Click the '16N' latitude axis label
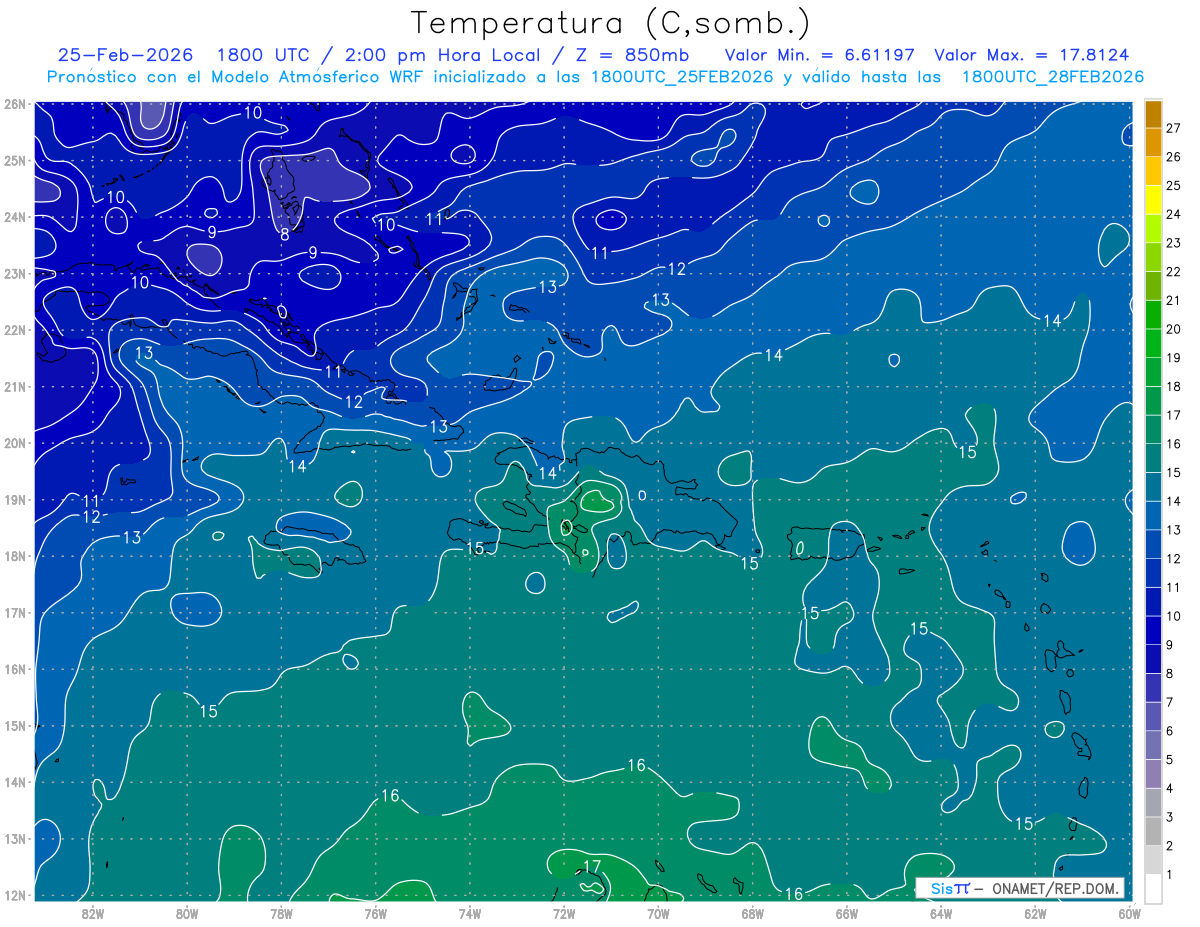1200x927 pixels. [14, 669]
